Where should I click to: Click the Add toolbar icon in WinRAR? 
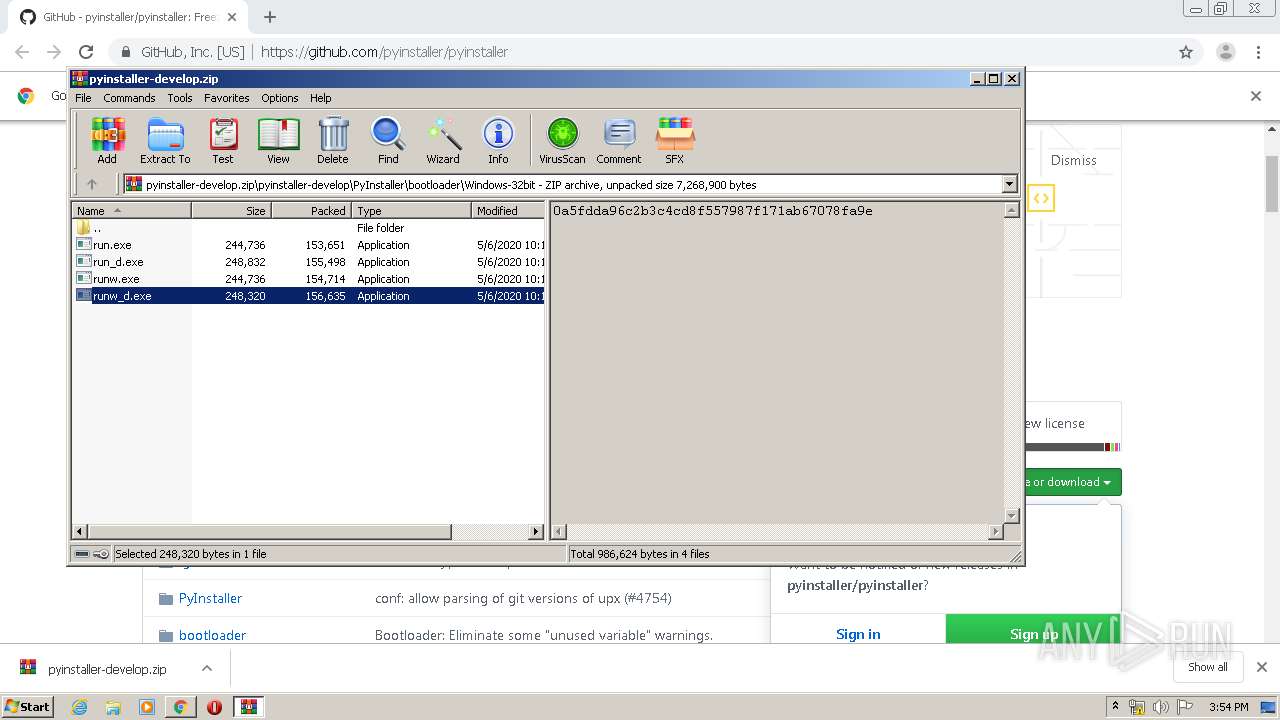pos(107,140)
